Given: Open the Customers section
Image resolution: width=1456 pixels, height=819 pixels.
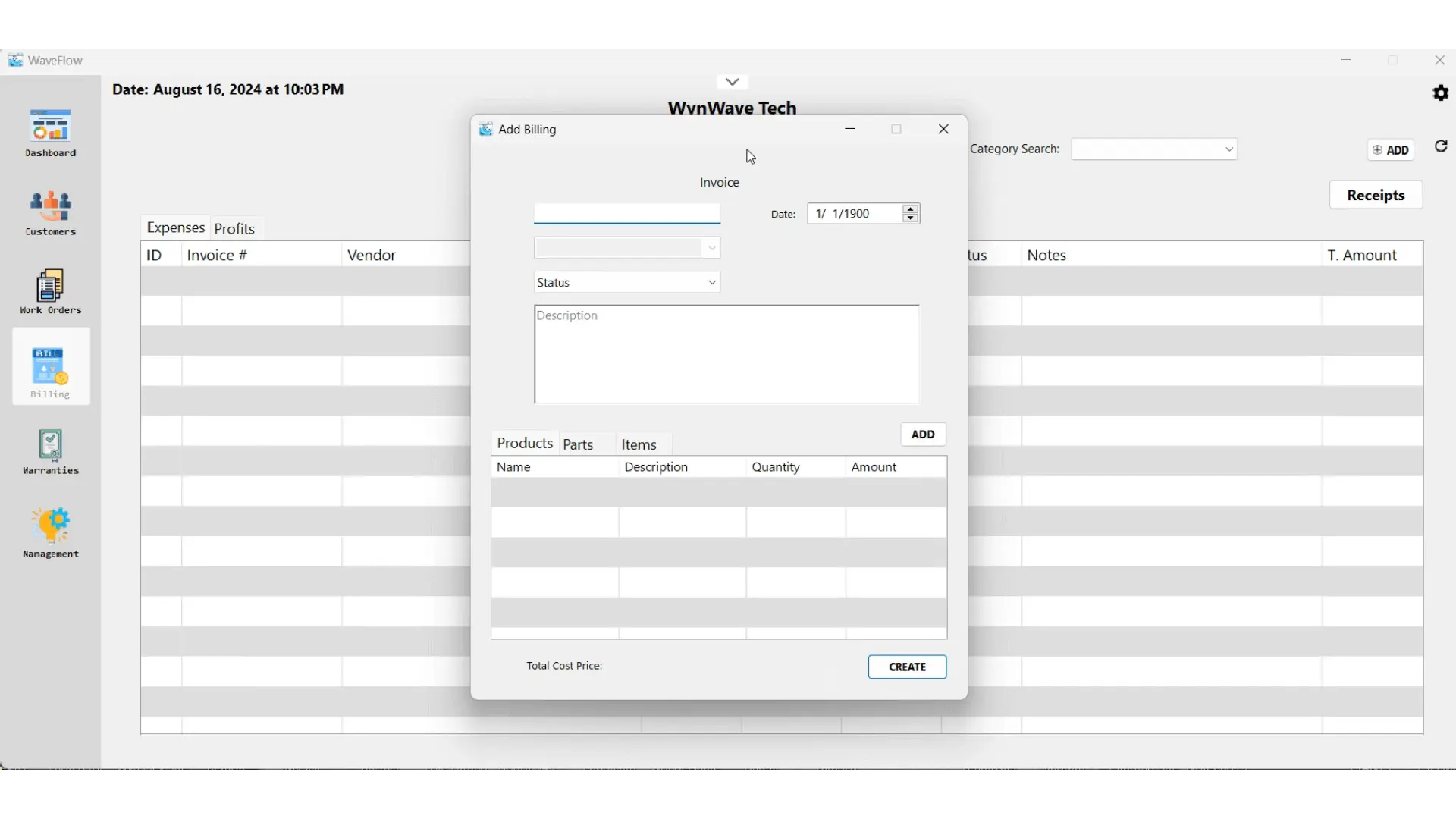Looking at the screenshot, I should tap(50, 212).
